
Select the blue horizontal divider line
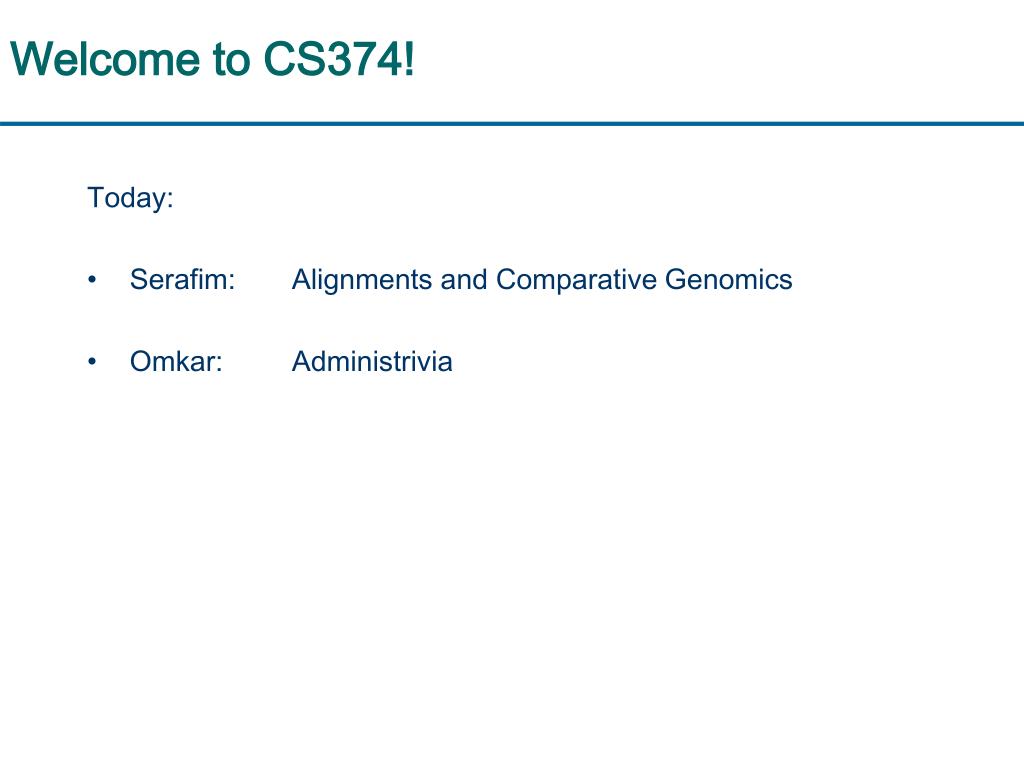[512, 123]
